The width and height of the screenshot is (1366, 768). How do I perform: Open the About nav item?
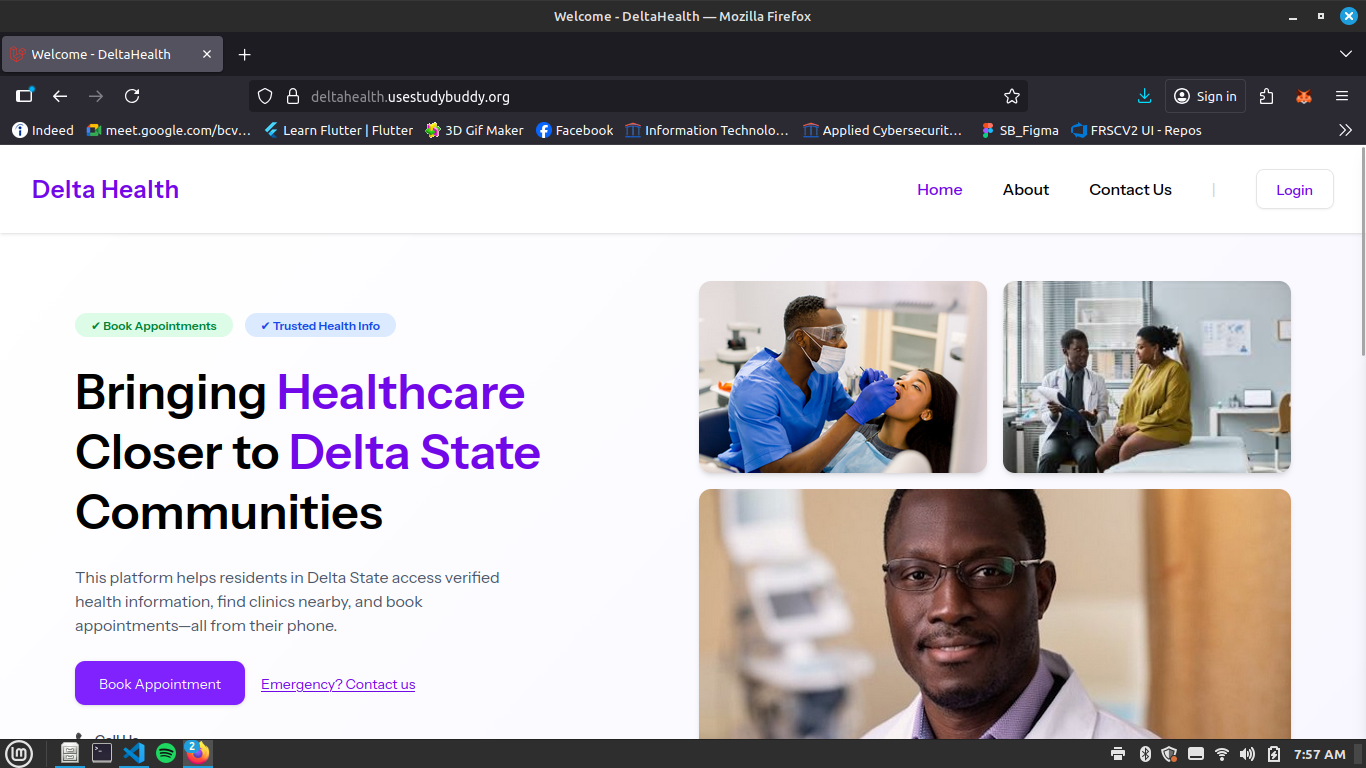(1026, 189)
